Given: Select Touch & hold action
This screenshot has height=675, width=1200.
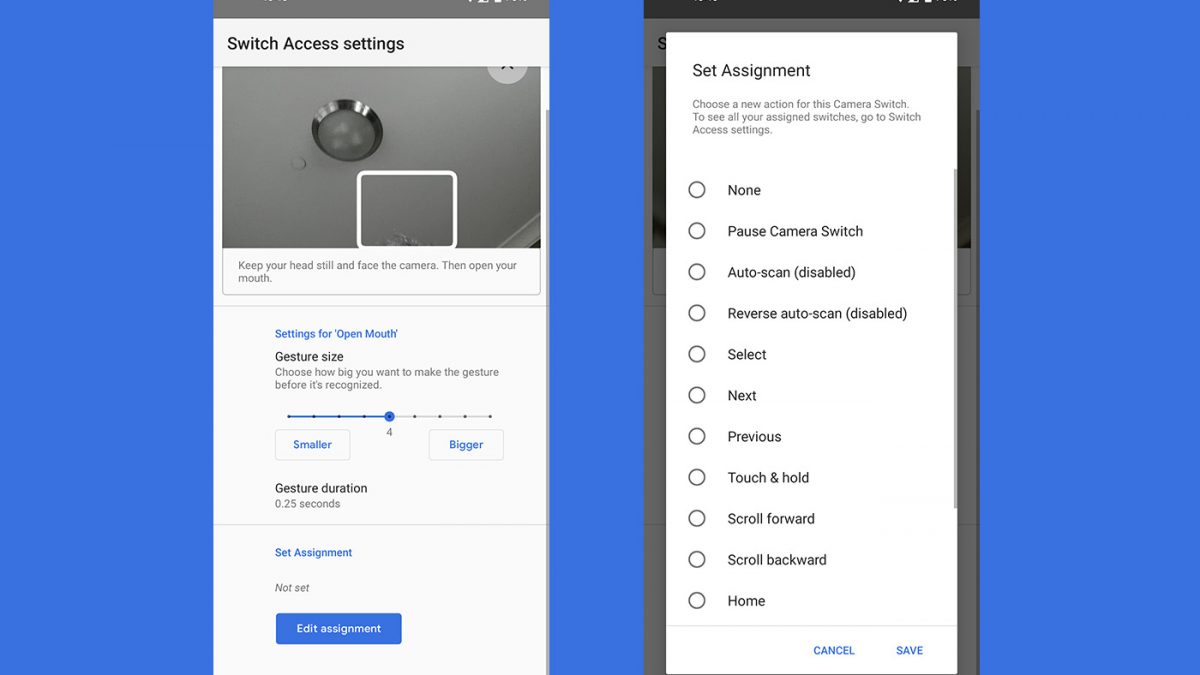Looking at the screenshot, I should 697,477.
